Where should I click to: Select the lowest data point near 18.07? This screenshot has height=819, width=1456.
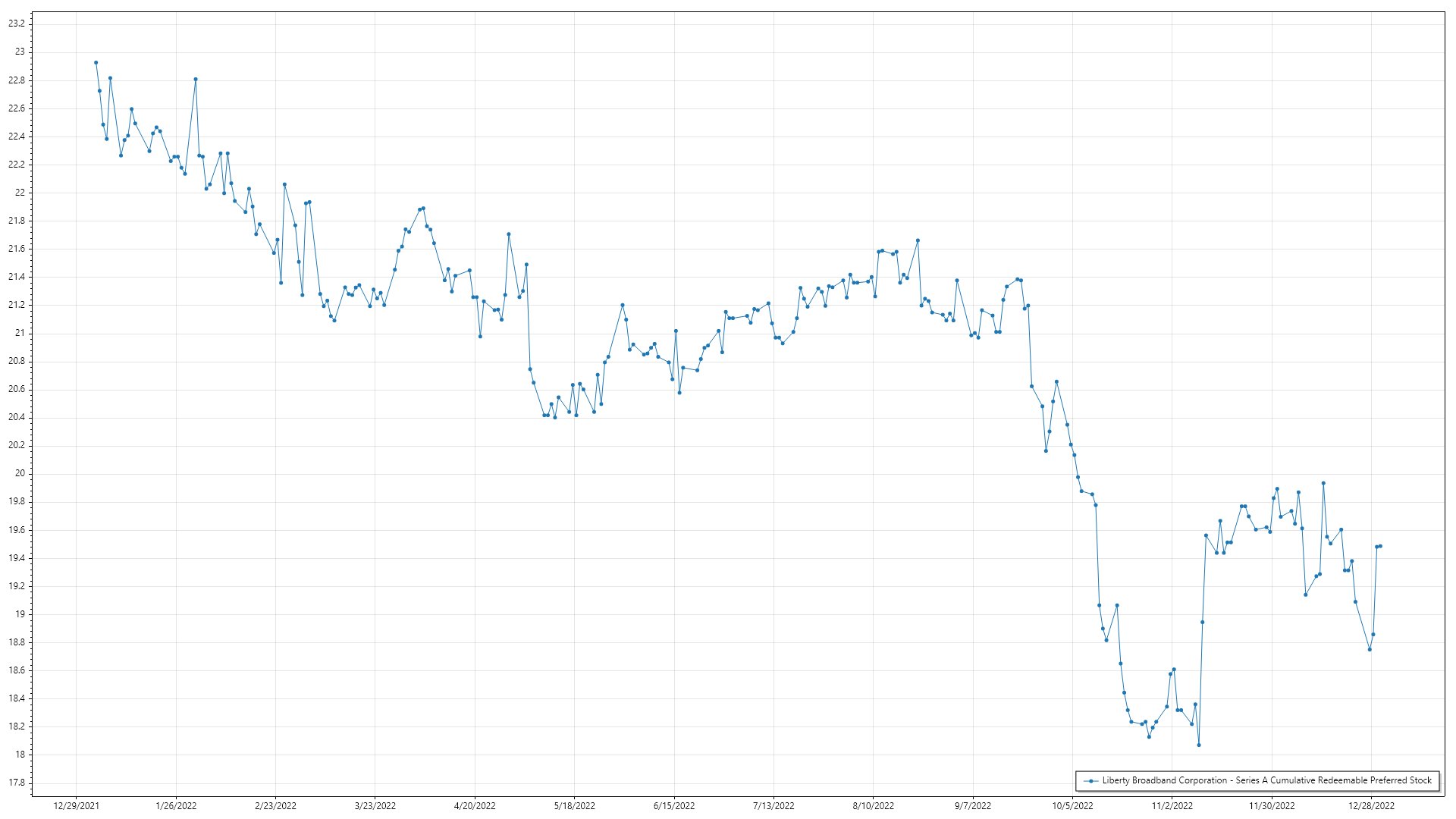pyautogui.click(x=1199, y=745)
